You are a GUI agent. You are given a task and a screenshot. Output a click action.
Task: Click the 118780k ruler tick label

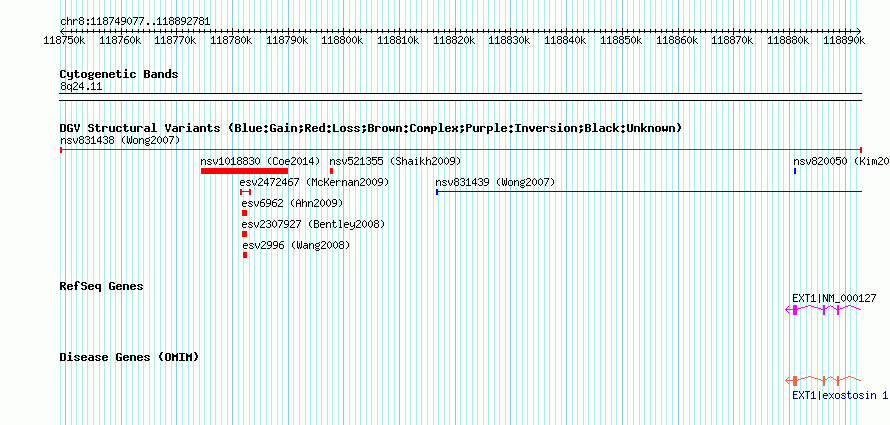pyautogui.click(x=232, y=40)
